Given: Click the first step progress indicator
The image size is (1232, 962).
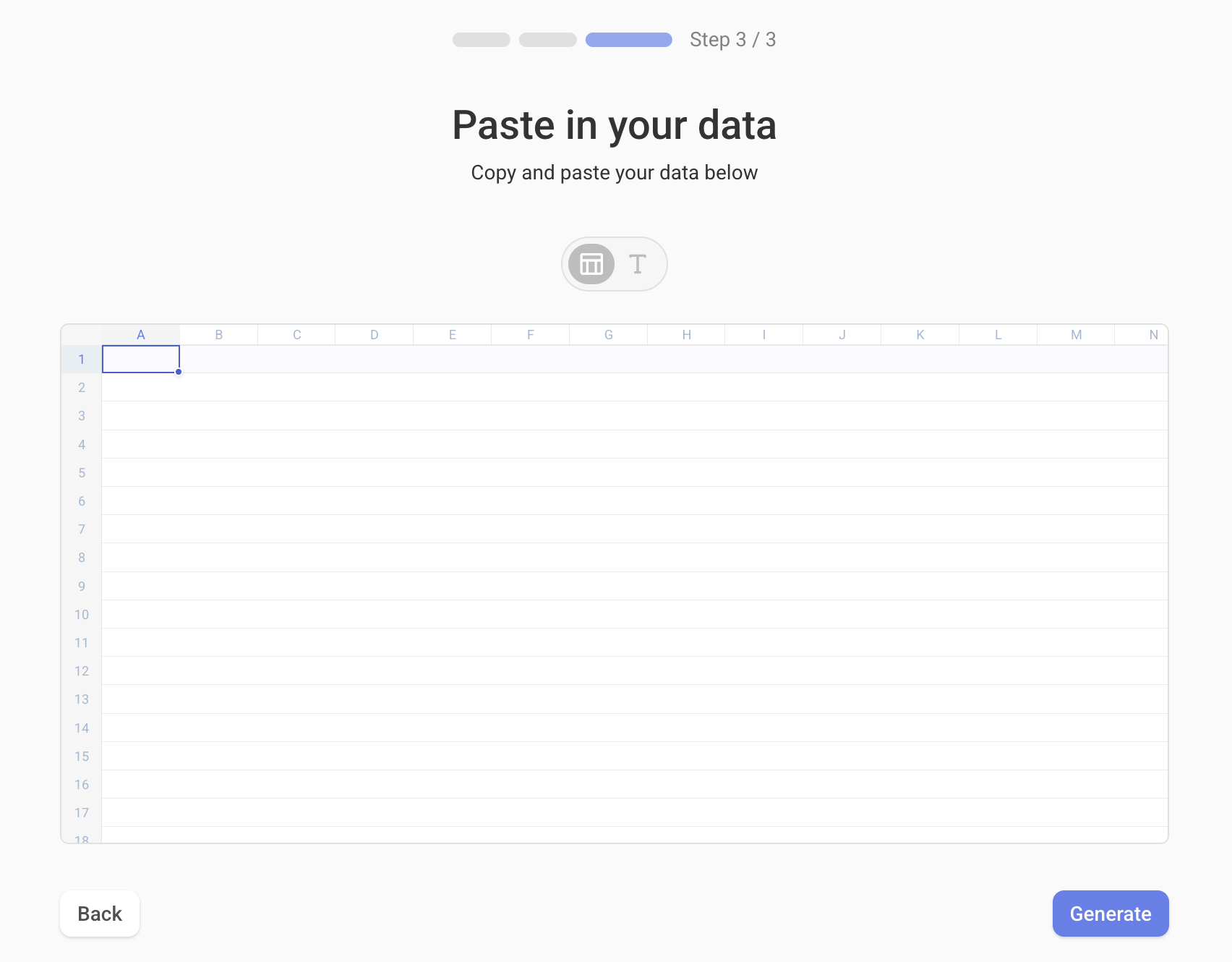Looking at the screenshot, I should (x=480, y=40).
